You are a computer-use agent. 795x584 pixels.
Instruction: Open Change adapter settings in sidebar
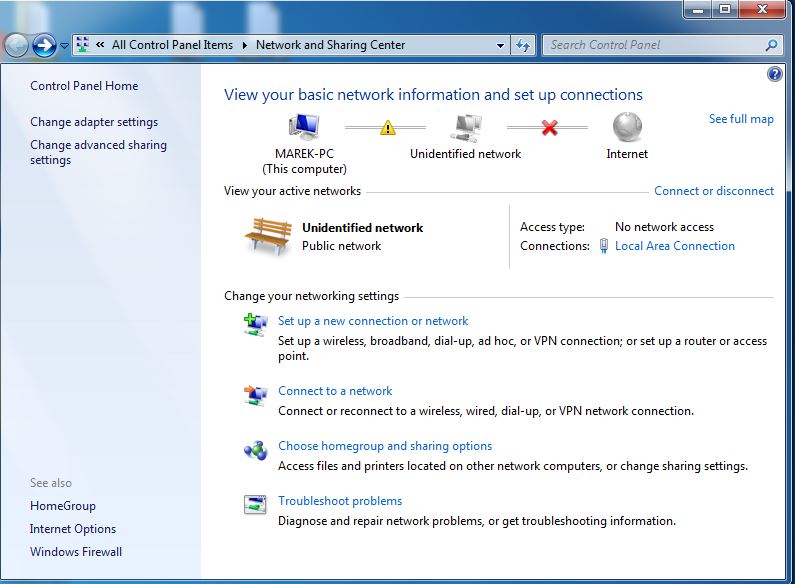94,122
